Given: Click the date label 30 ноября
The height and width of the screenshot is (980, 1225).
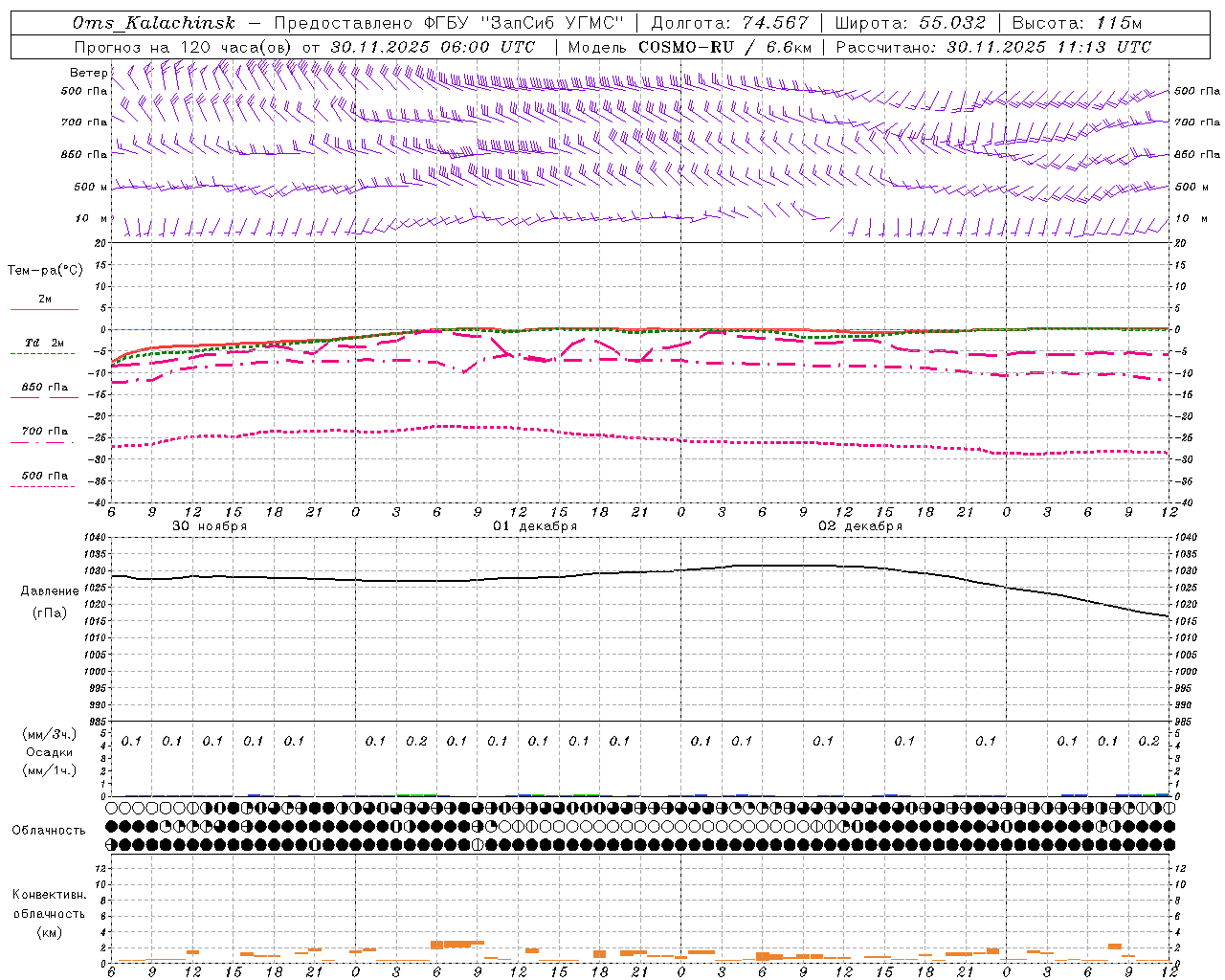Looking at the screenshot, I should (x=210, y=526).
